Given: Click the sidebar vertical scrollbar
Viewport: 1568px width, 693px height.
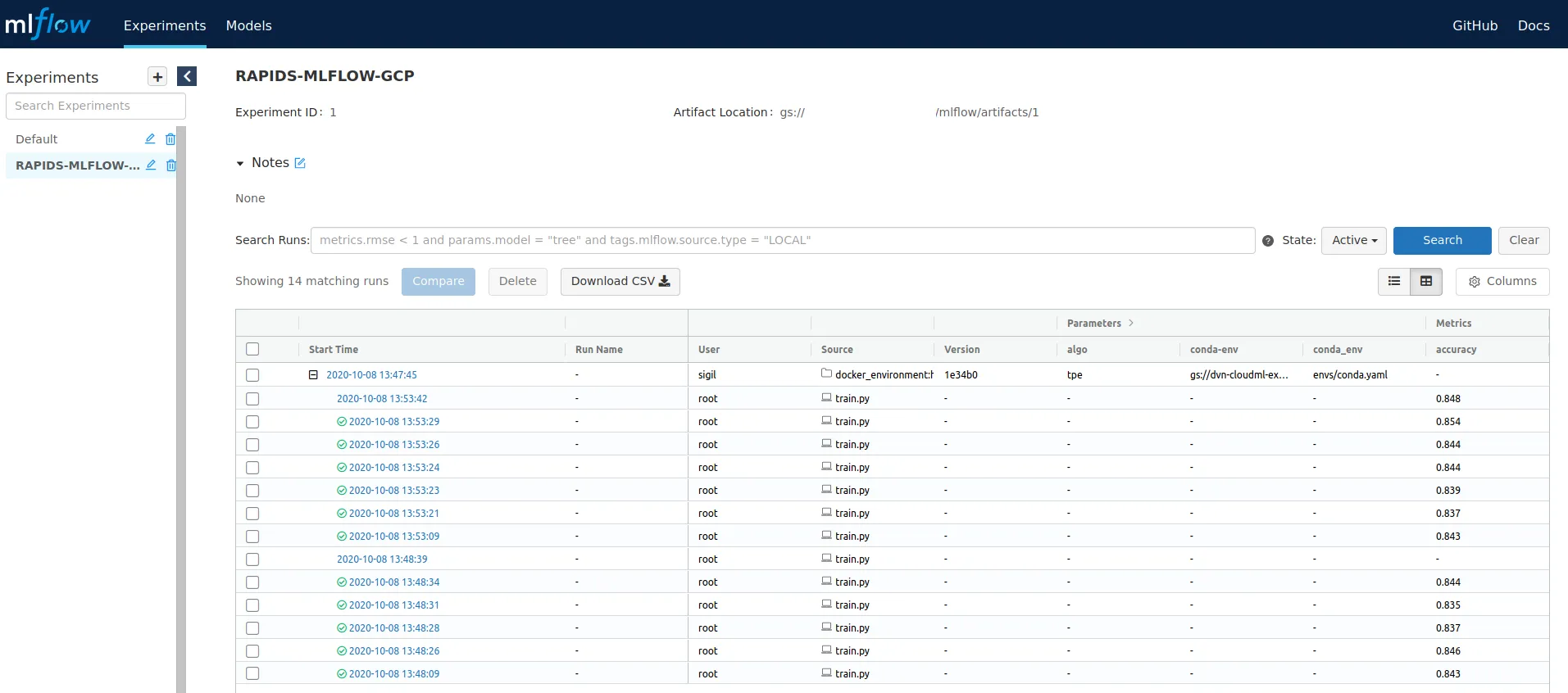Looking at the screenshot, I should coord(181,410).
